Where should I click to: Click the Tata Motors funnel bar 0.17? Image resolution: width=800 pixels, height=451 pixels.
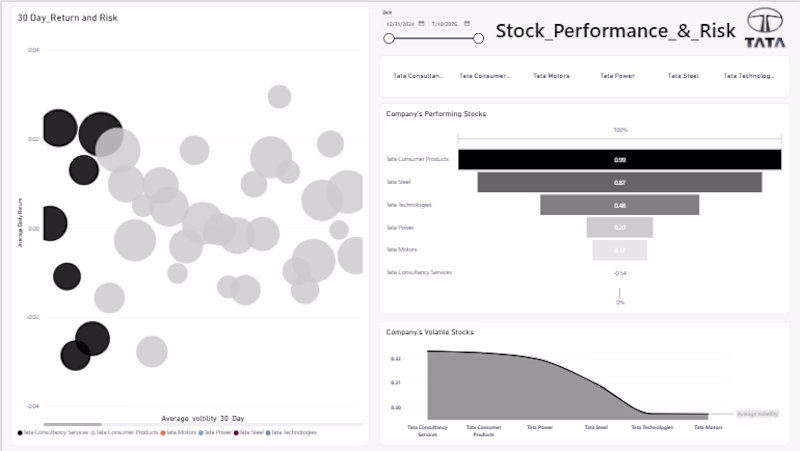(x=619, y=250)
